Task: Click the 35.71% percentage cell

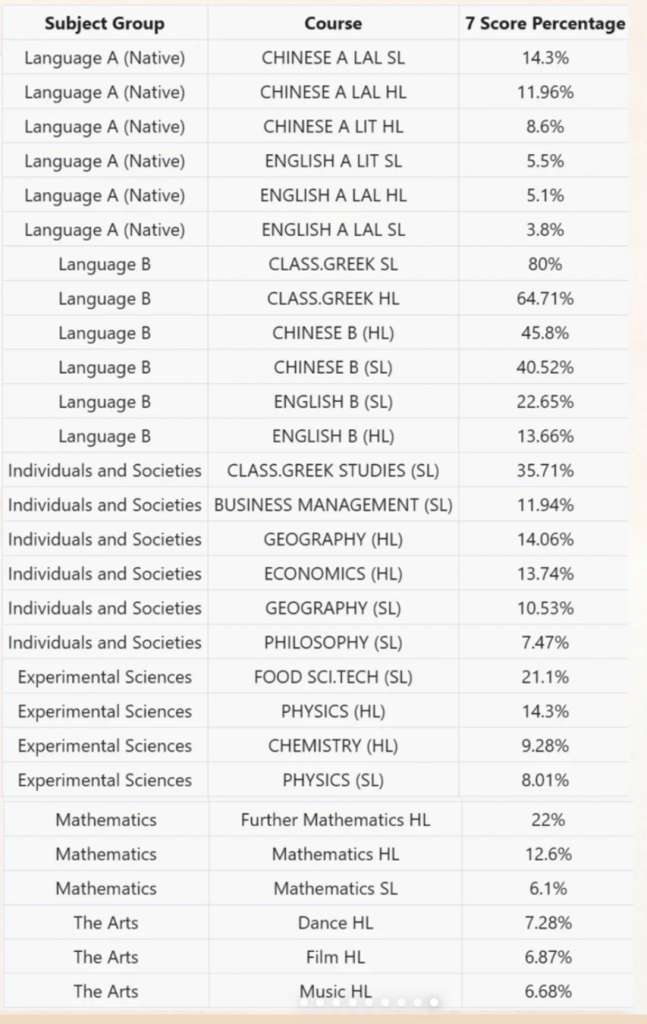Action: point(545,470)
